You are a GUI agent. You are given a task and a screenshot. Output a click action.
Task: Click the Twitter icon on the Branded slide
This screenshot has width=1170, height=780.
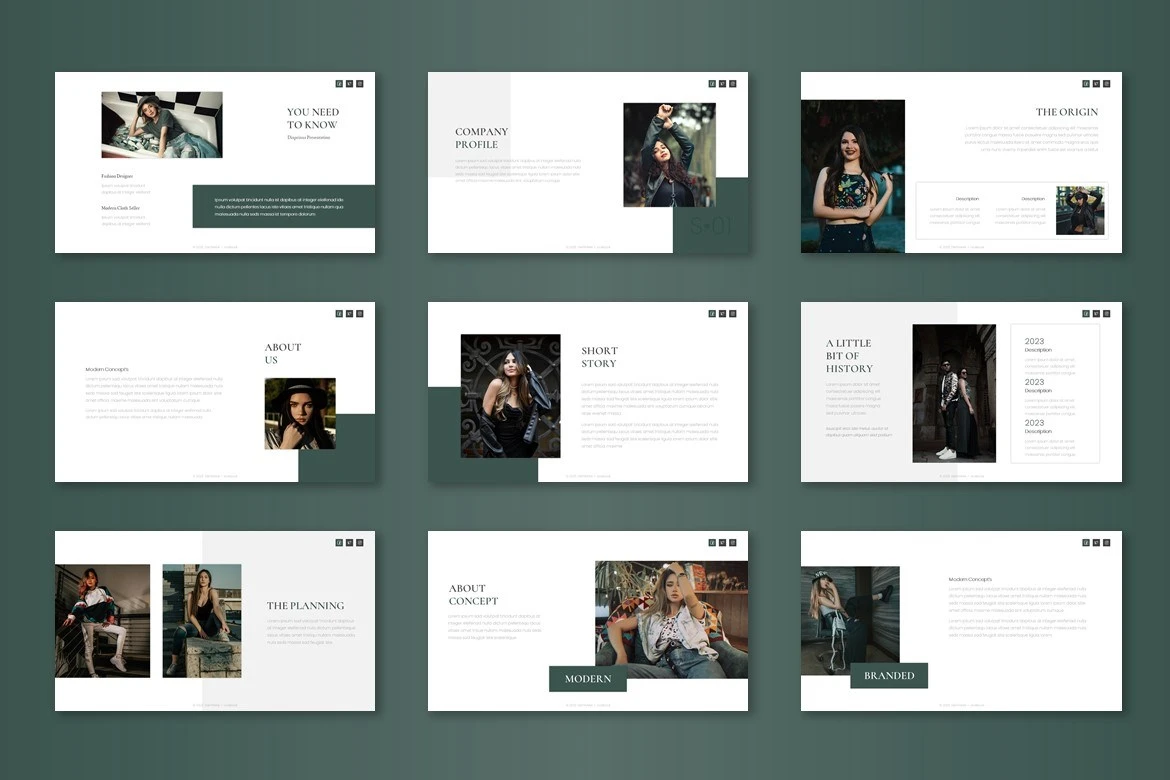1096,543
